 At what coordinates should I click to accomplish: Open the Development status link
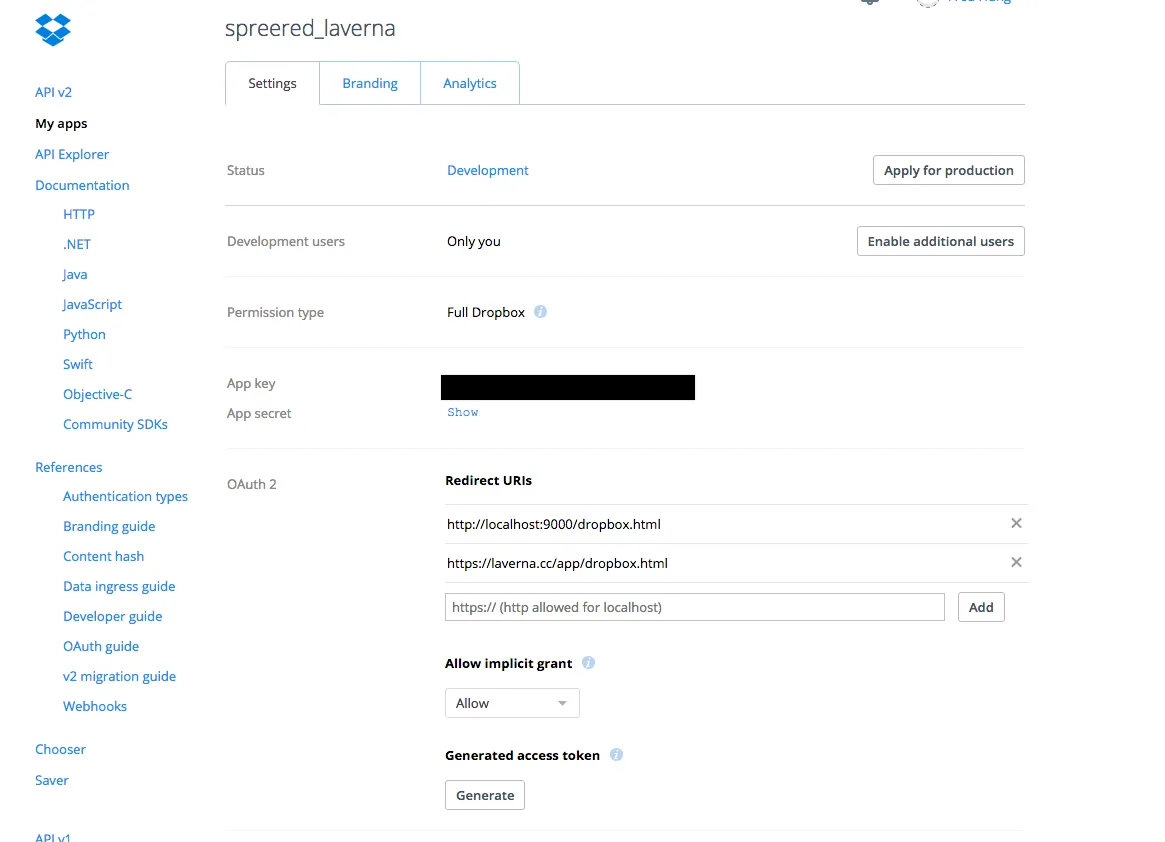[488, 170]
